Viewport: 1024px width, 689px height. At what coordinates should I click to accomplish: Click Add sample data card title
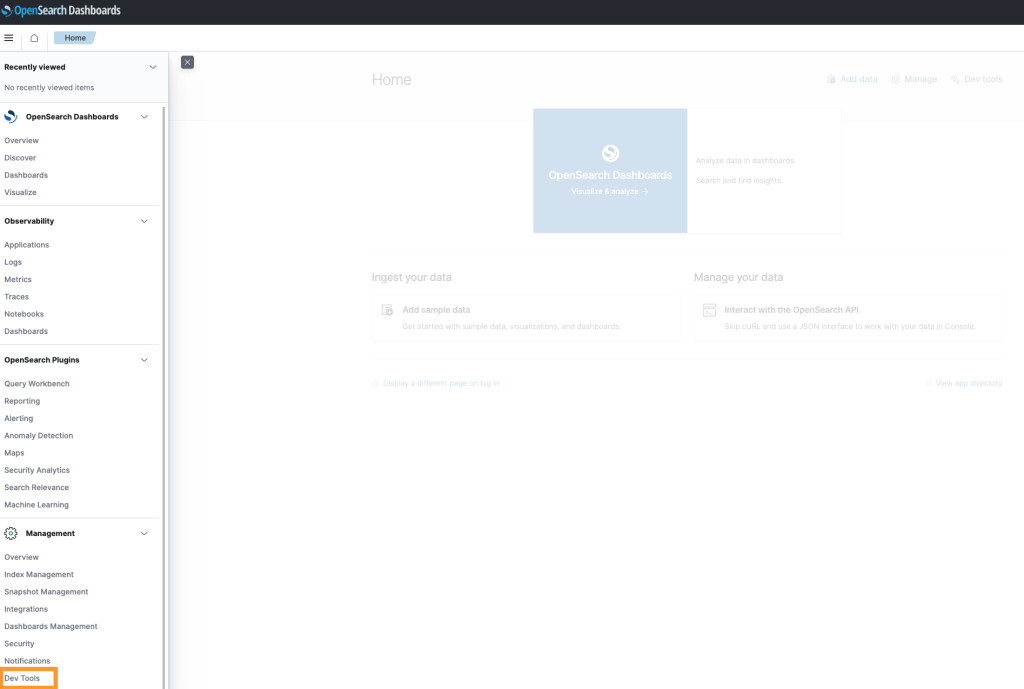click(x=436, y=310)
